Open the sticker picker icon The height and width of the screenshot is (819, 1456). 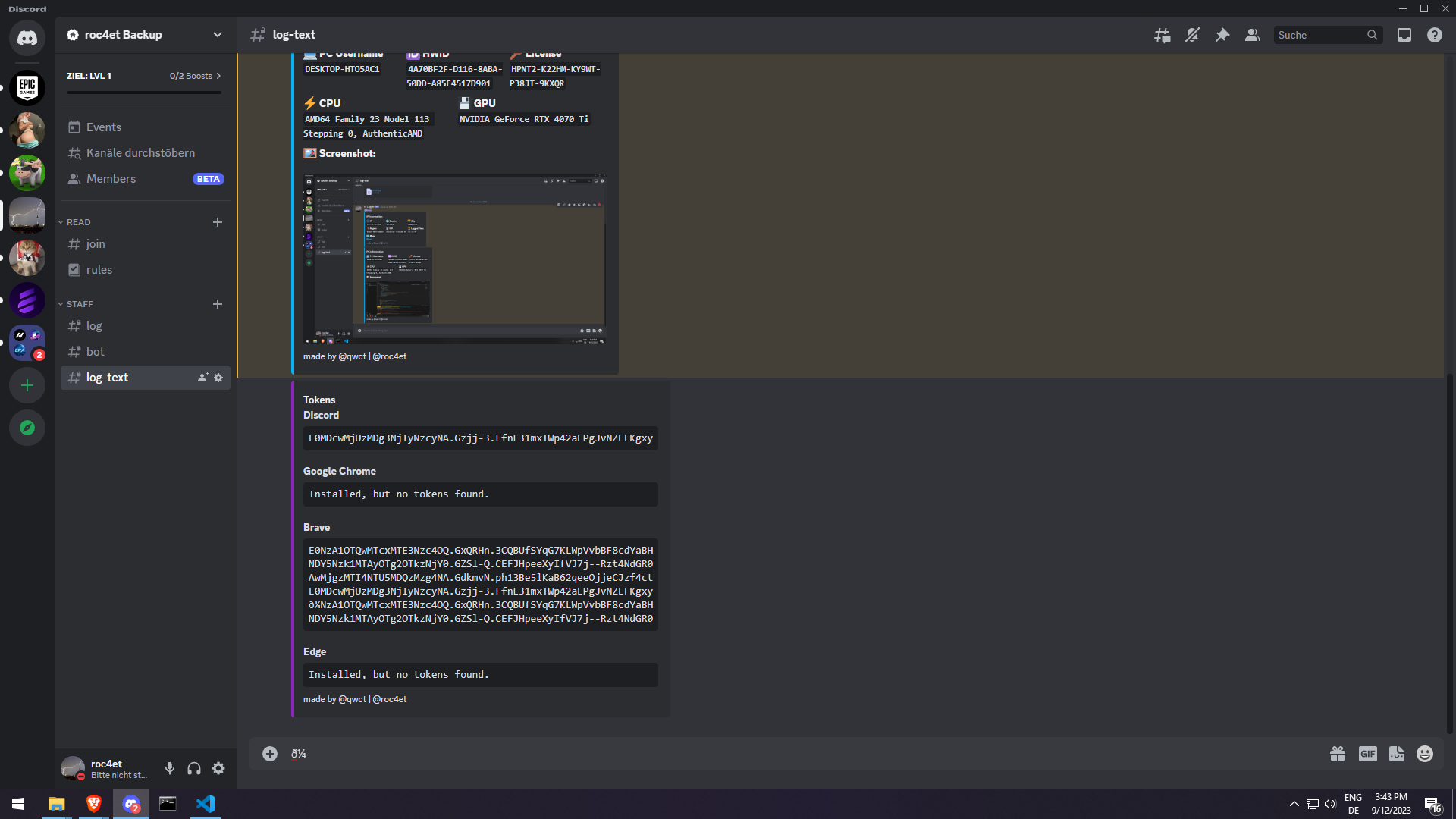[1396, 754]
